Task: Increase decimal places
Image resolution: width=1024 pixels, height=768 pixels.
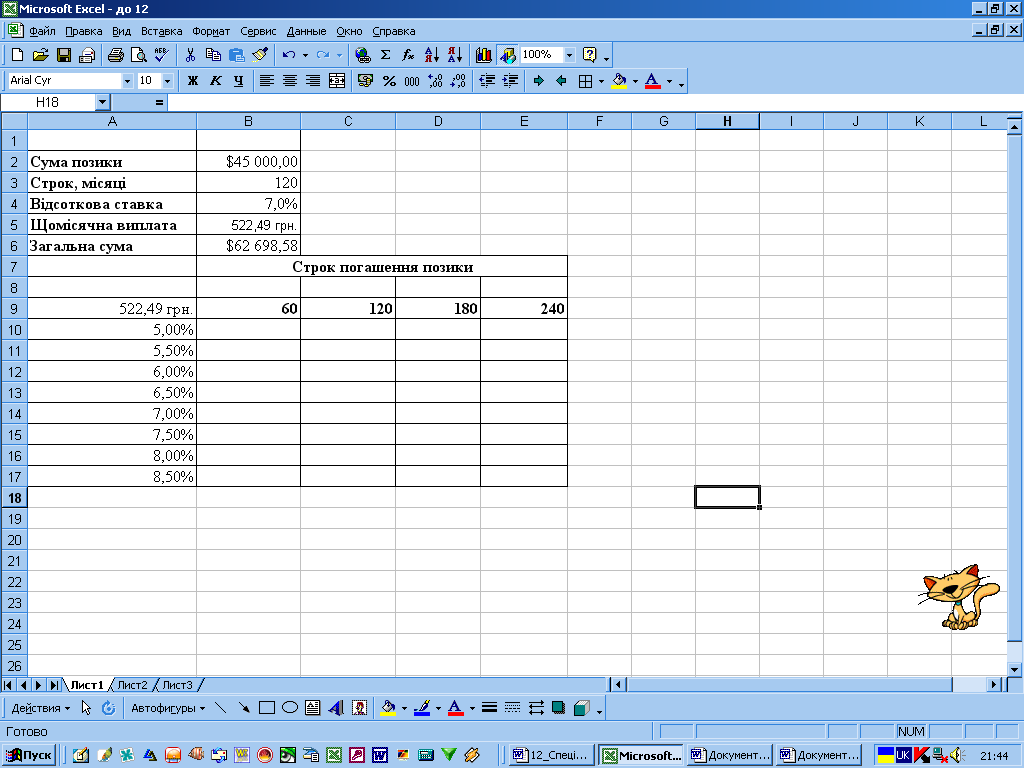Action: point(436,81)
